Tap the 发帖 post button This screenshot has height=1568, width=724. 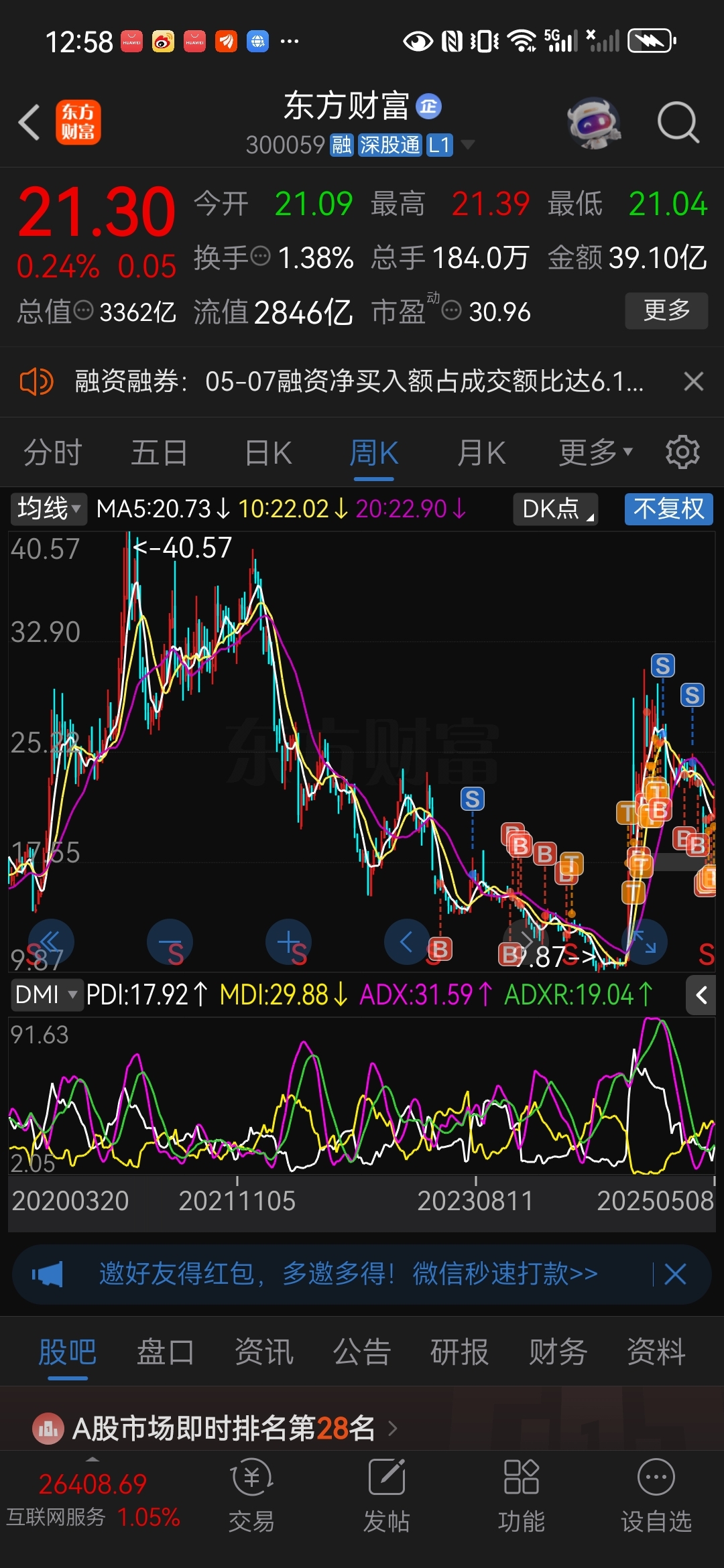point(387,1496)
